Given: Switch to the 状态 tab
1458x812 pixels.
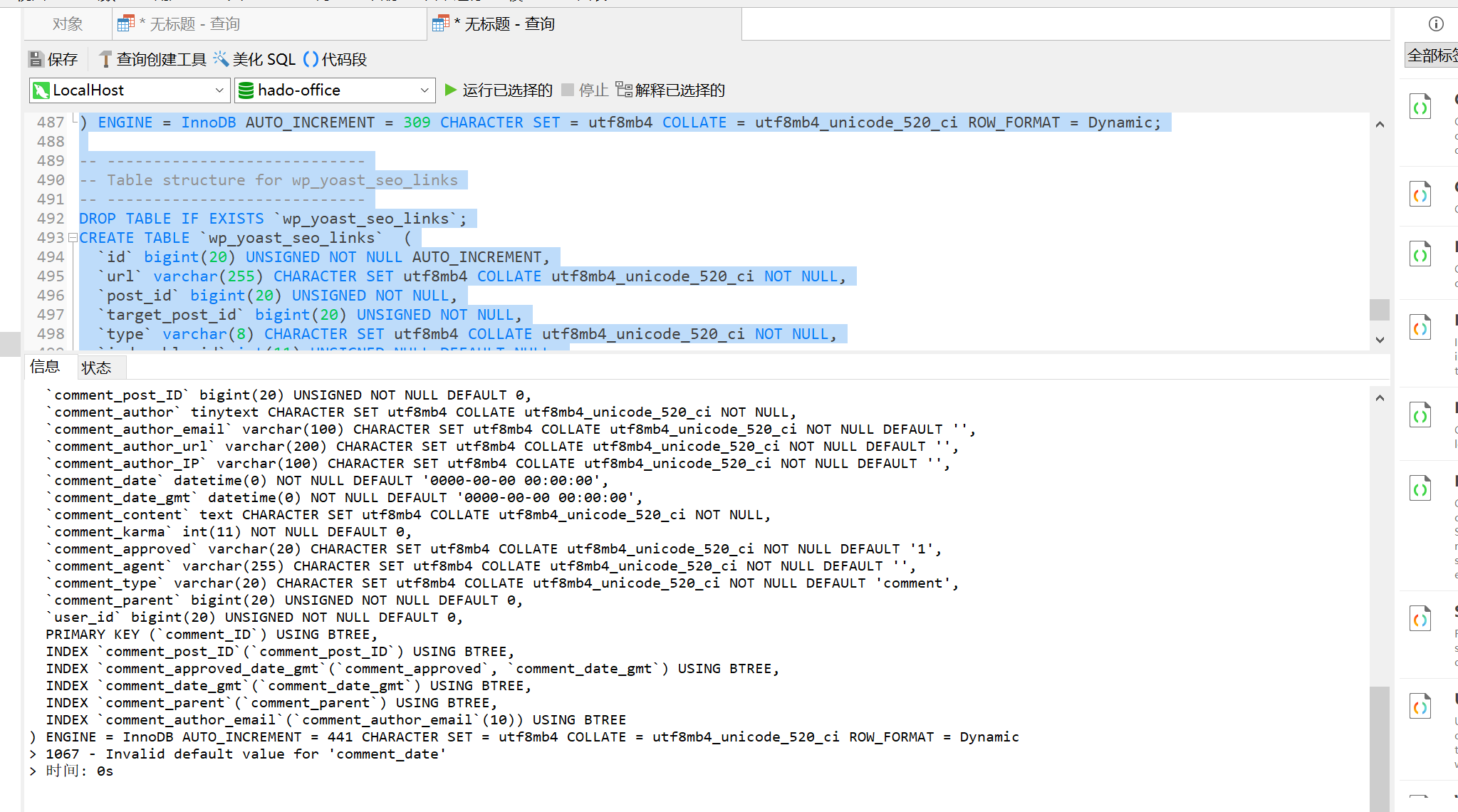Looking at the screenshot, I should (x=98, y=367).
